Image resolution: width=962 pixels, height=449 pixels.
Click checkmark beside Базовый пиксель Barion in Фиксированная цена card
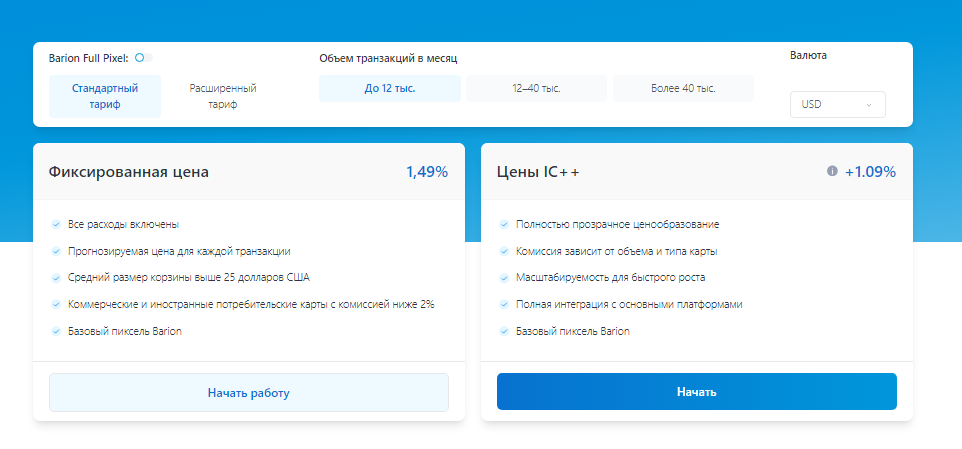(x=56, y=331)
